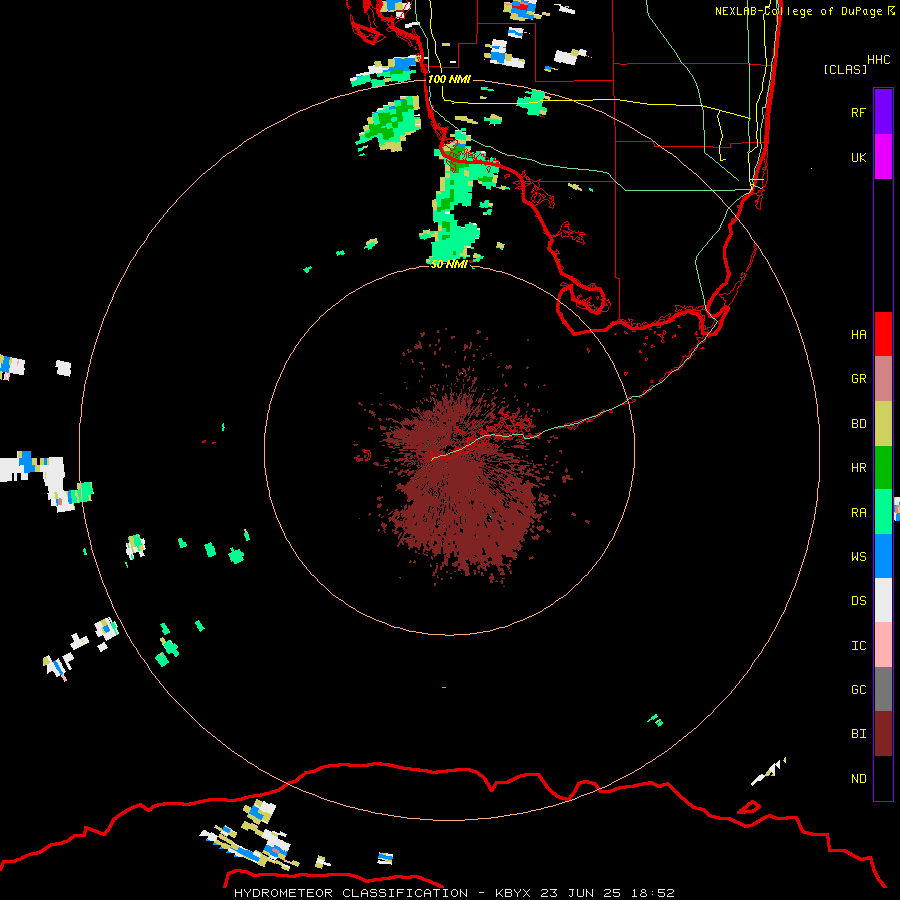Image resolution: width=900 pixels, height=900 pixels.
Task: Click the BI brown legend swatch
Action: pyautogui.click(x=883, y=734)
